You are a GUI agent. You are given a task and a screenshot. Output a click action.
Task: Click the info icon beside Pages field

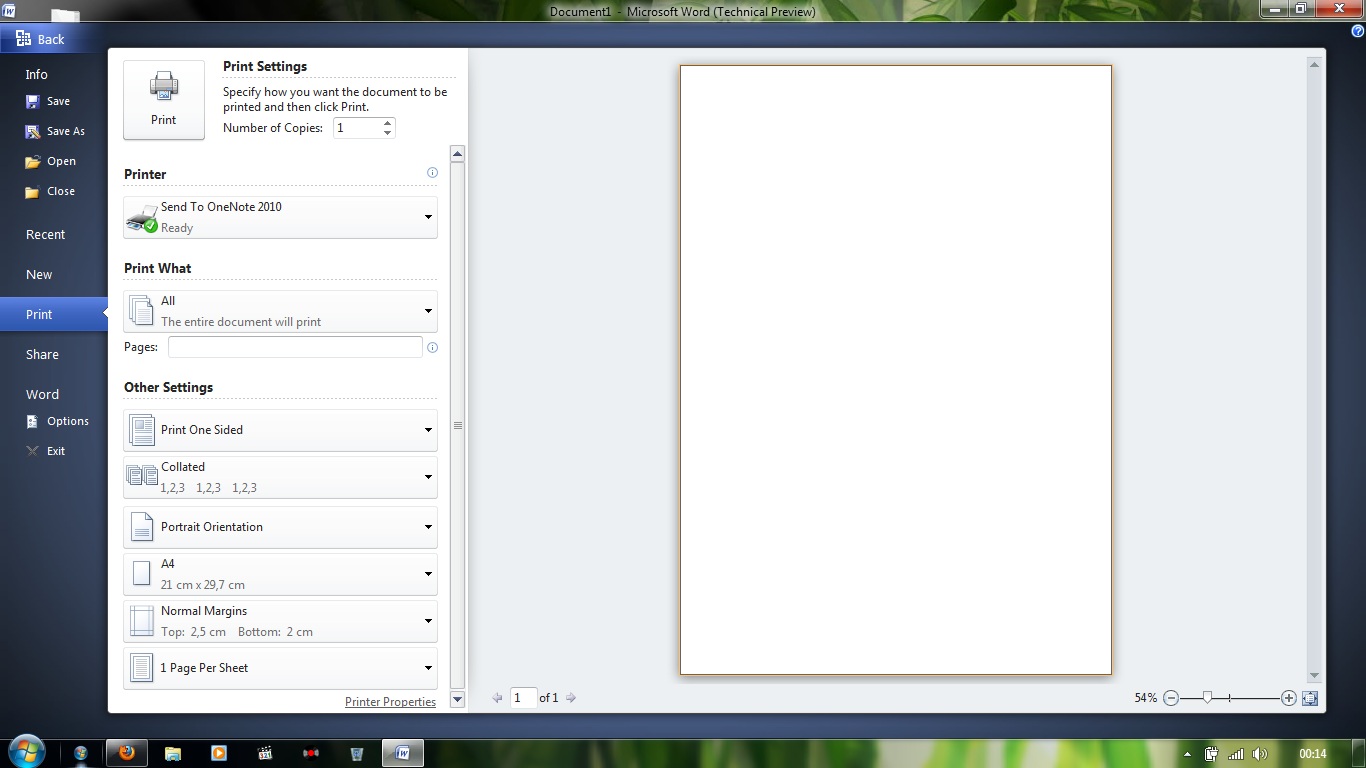point(432,348)
